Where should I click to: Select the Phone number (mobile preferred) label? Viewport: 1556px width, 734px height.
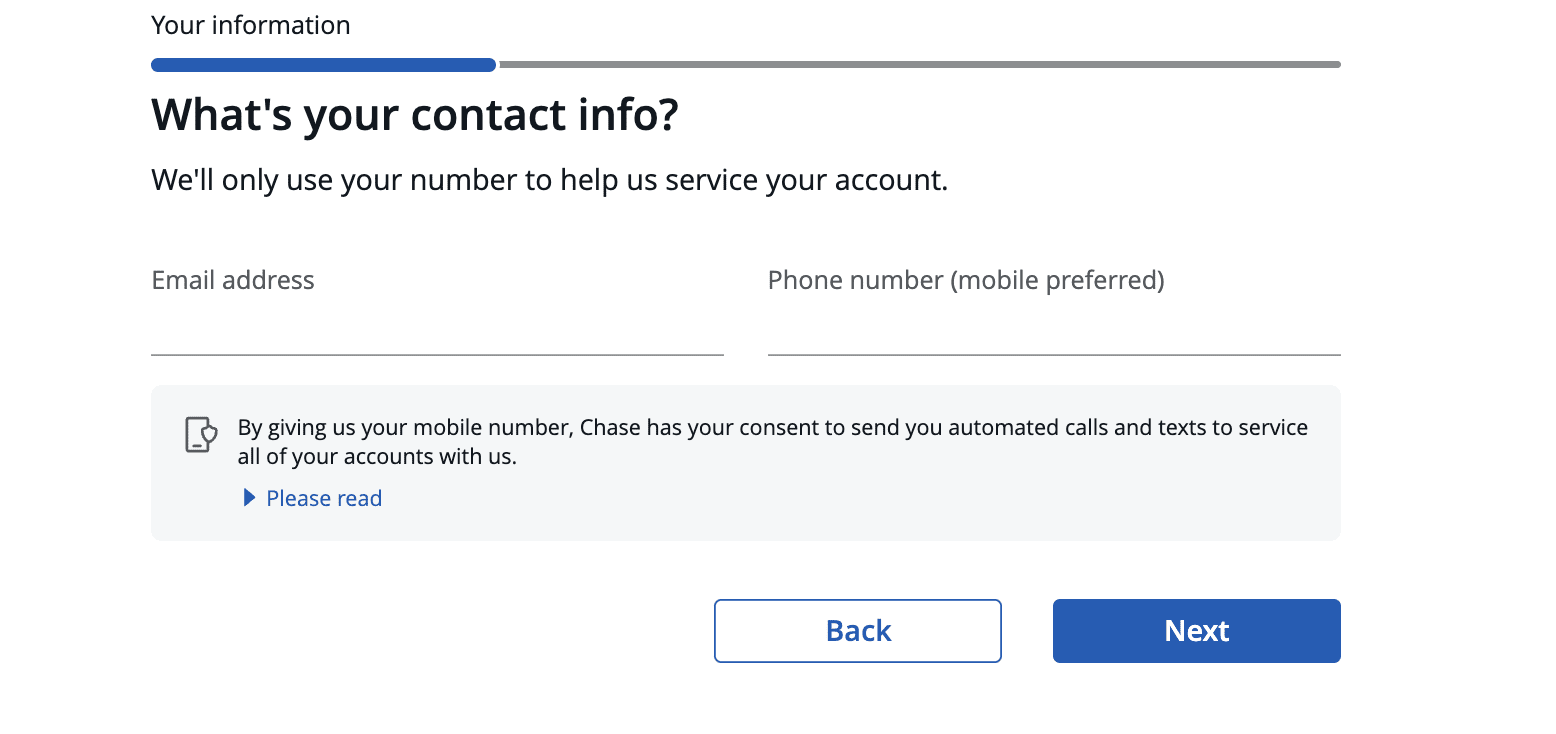click(x=966, y=280)
